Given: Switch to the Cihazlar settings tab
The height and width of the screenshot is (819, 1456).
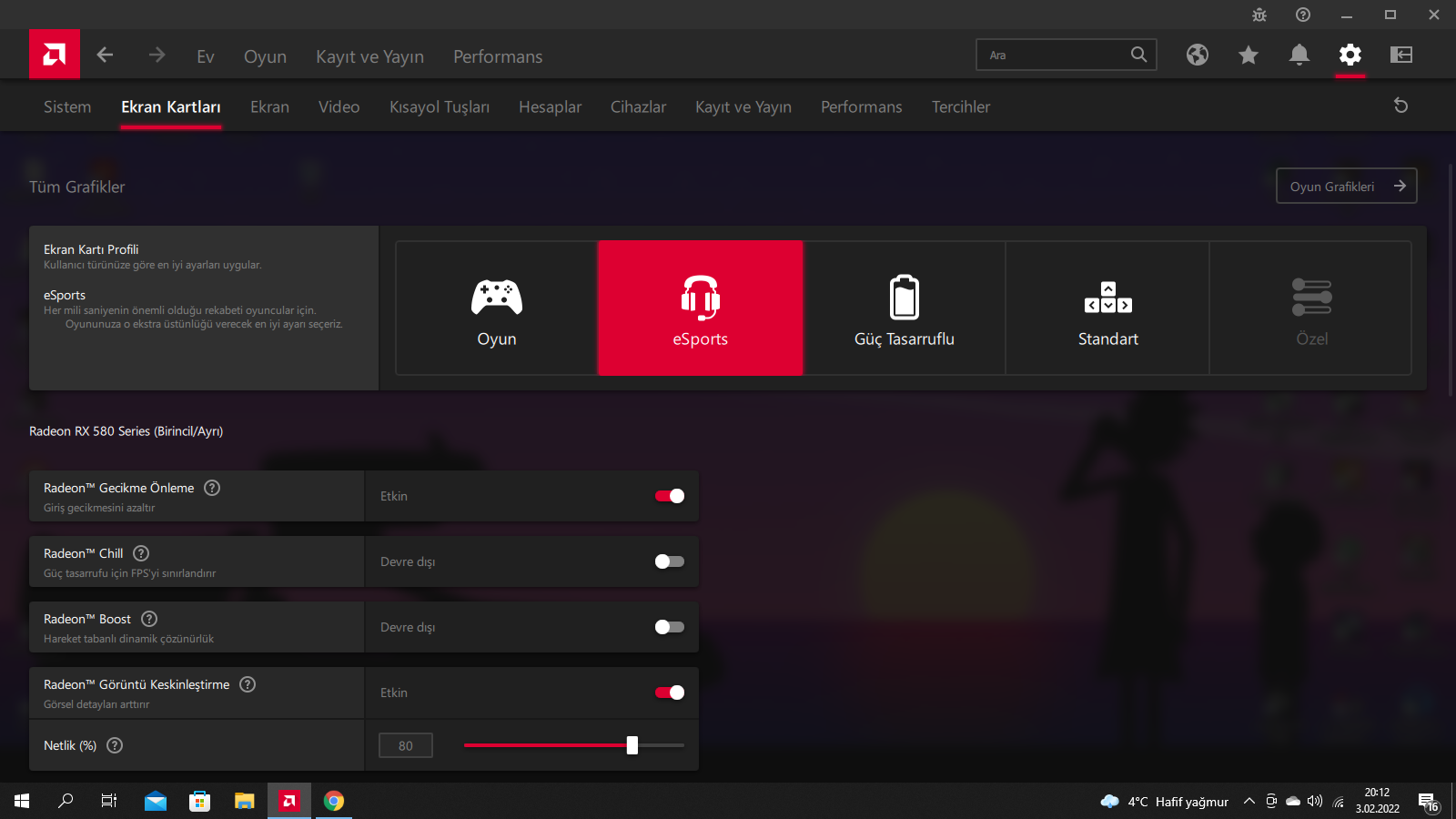Looking at the screenshot, I should (638, 106).
